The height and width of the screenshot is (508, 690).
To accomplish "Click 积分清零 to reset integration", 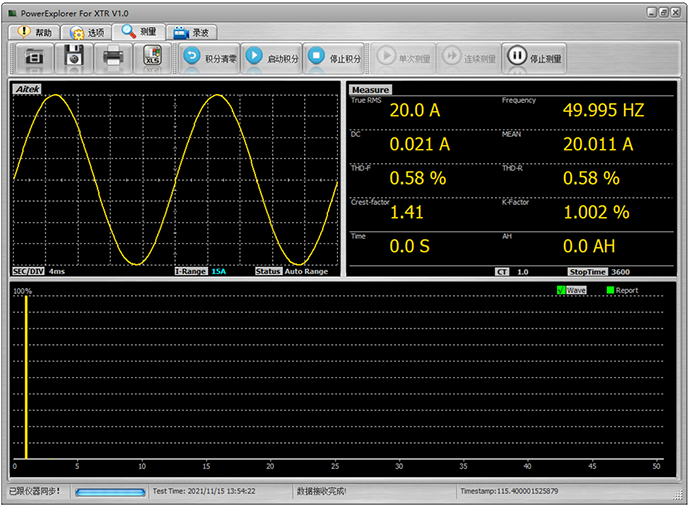I will click(x=209, y=58).
